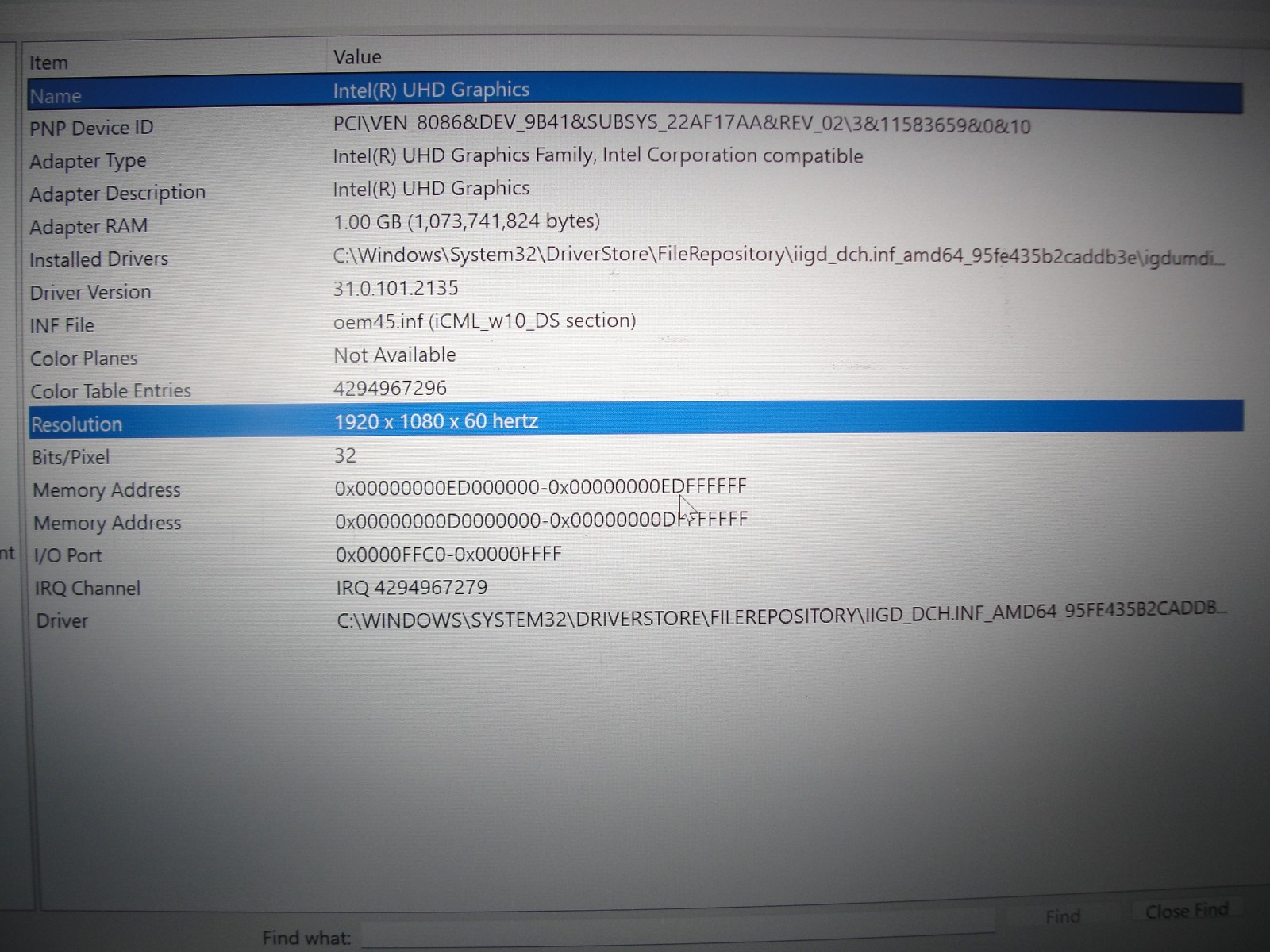The width and height of the screenshot is (1270, 952).
Task: Click the Value column header
Action: 784,58
